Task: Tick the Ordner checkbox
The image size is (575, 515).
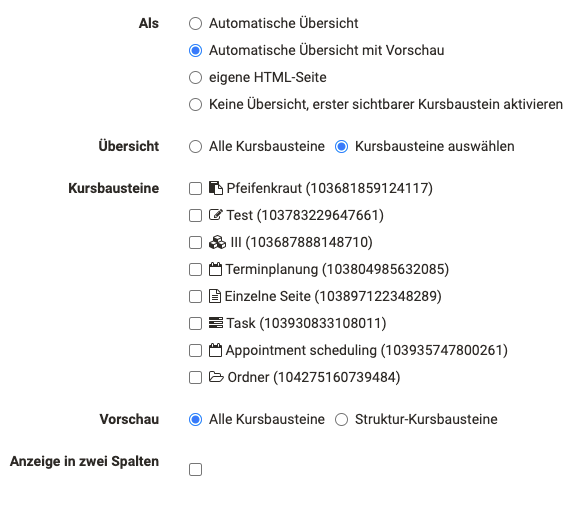Action: pyautogui.click(x=195, y=377)
